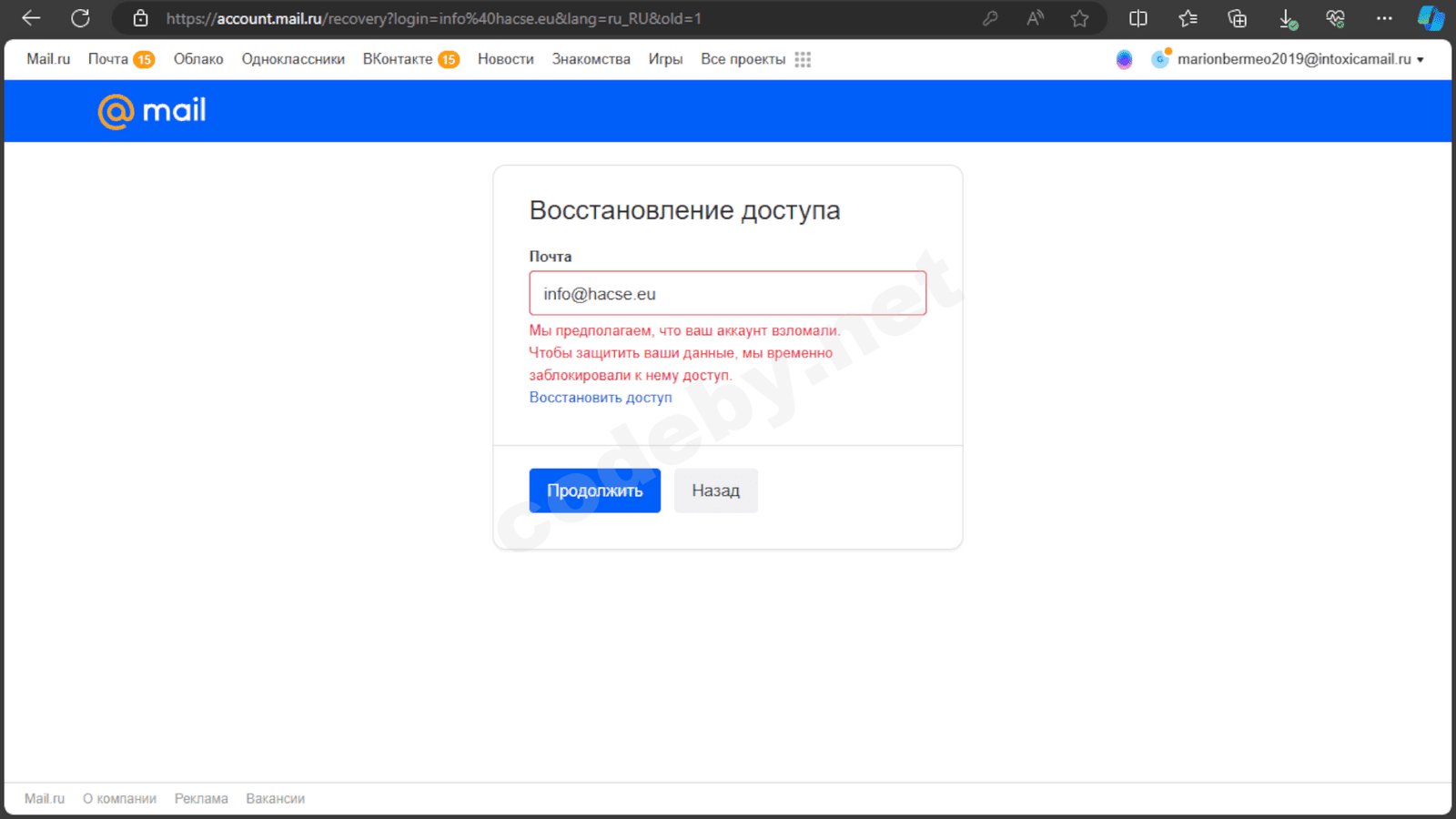Open the Новости section
Viewport: 1456px width, 819px height.
(505, 59)
